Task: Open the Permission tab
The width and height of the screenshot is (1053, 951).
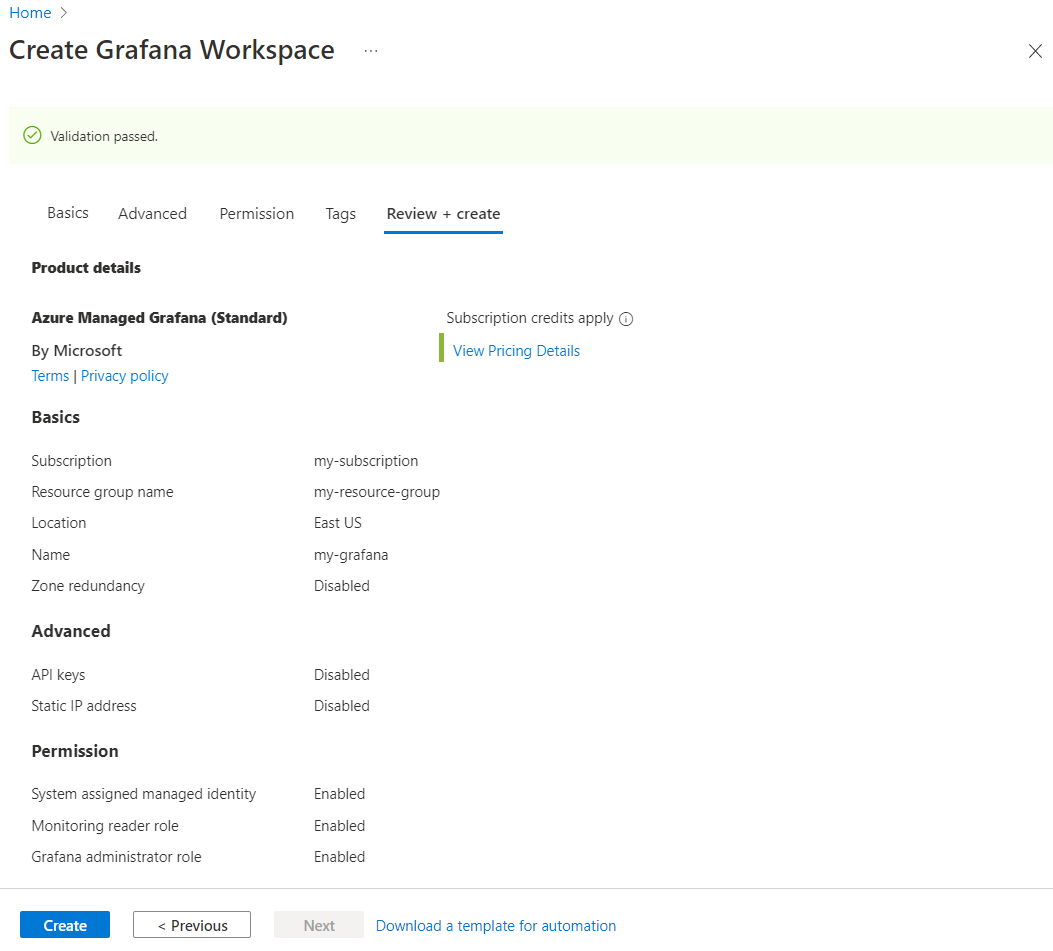Action: coord(257,214)
